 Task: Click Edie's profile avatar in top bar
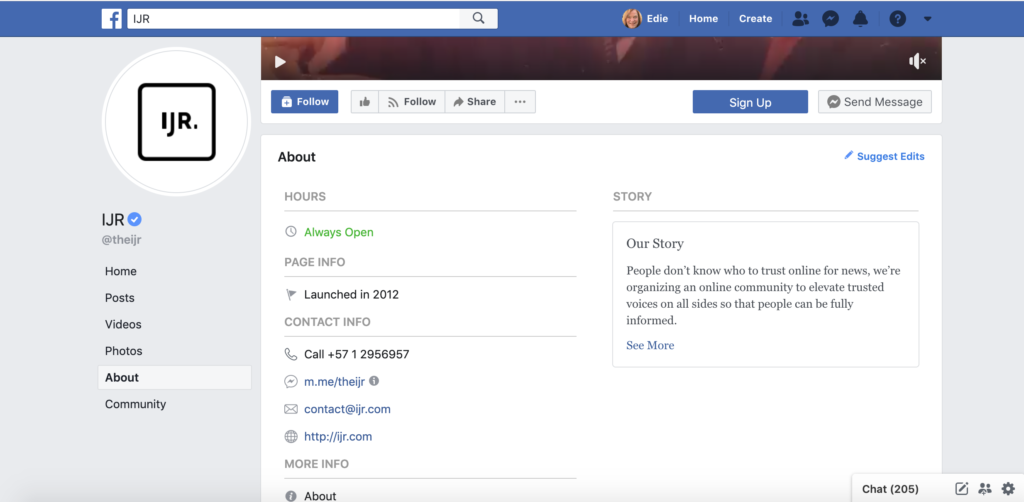tap(632, 19)
